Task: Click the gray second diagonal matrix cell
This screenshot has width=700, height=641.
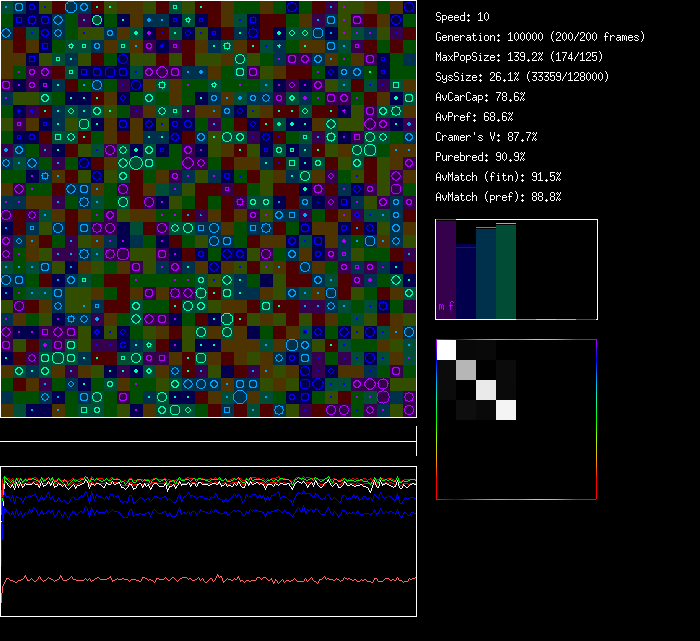Action: (x=467, y=370)
